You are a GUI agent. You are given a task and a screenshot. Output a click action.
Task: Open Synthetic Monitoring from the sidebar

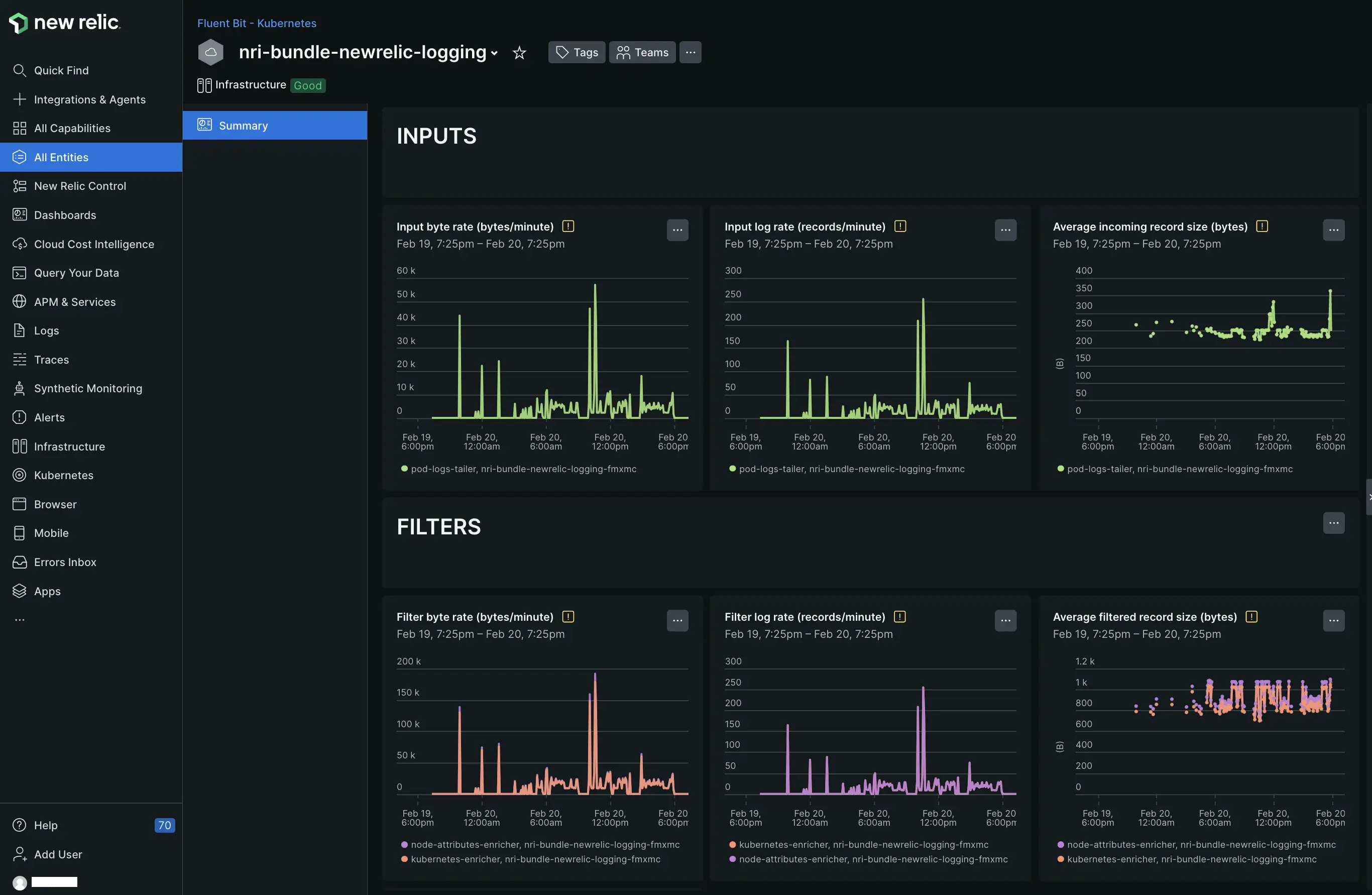(x=87, y=388)
